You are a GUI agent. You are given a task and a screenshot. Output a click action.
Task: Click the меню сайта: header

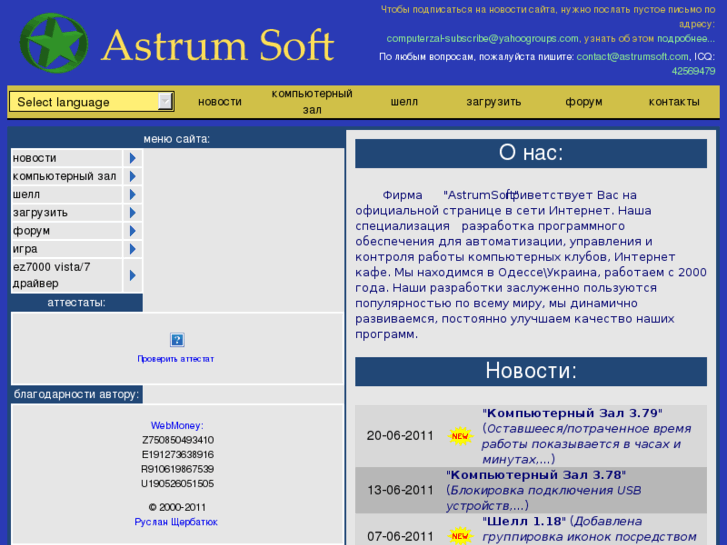click(x=177, y=139)
